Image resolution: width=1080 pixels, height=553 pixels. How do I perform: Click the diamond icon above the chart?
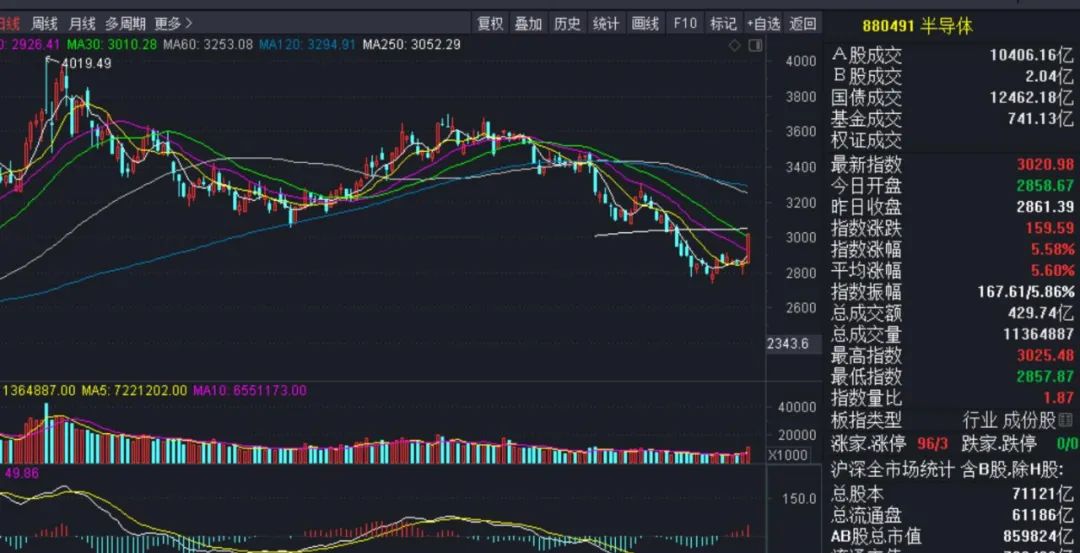coord(735,45)
